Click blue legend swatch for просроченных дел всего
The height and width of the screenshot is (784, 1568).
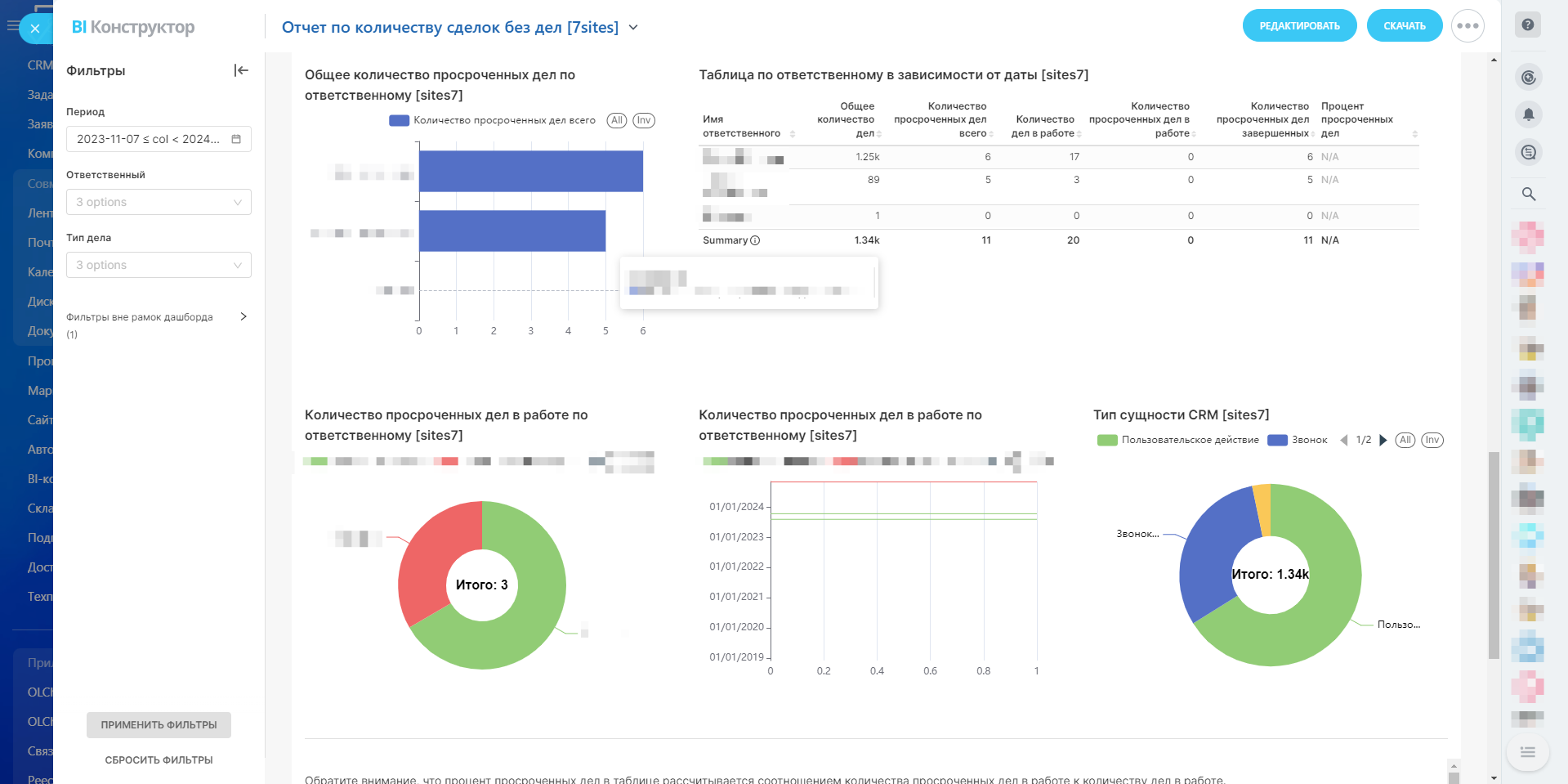click(x=399, y=120)
